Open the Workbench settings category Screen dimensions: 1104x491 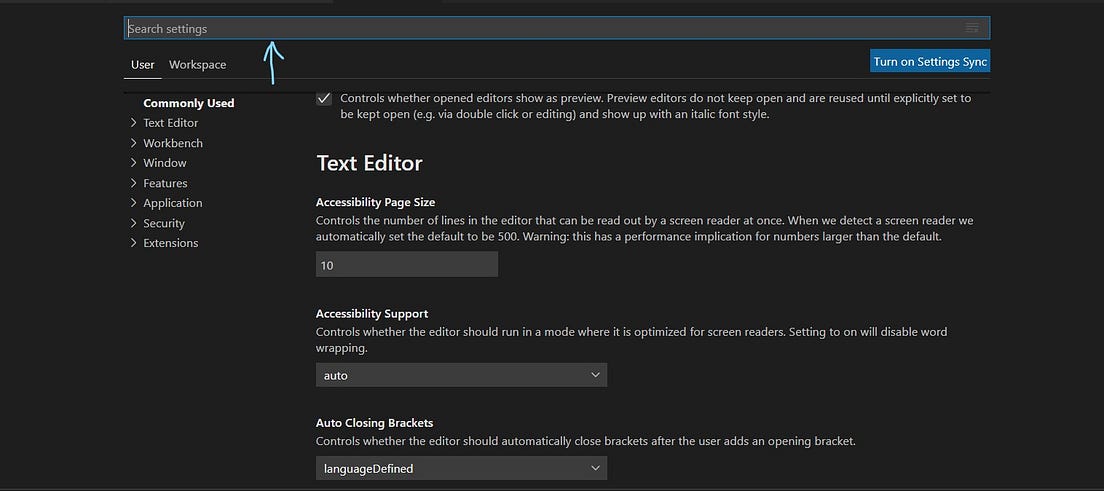(x=173, y=143)
